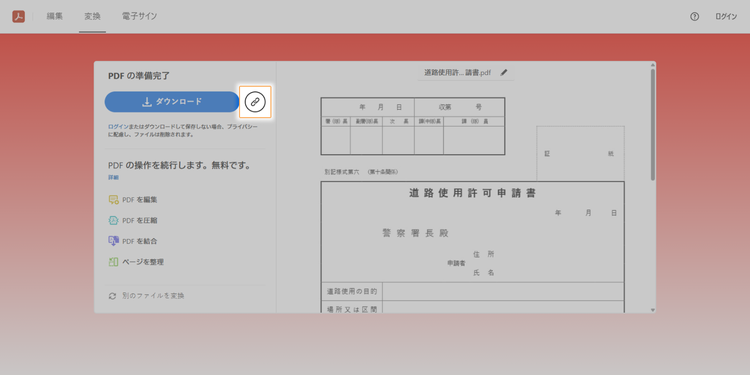Screen dimensions: 750x375
Task: Click the ログイン button at top right
Action: (x=726, y=16)
